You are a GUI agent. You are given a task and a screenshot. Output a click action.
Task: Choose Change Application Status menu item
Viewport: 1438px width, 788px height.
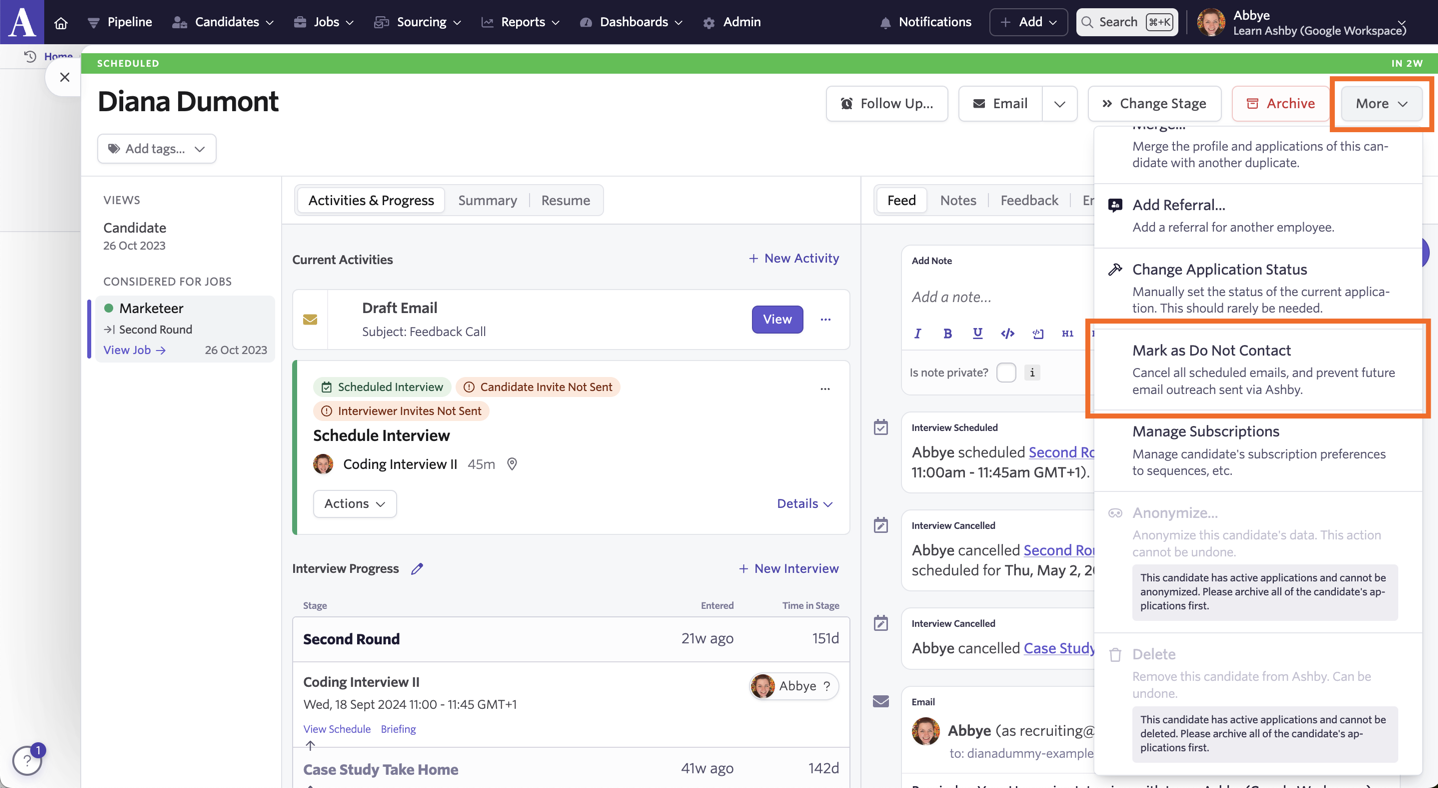coord(1258,288)
